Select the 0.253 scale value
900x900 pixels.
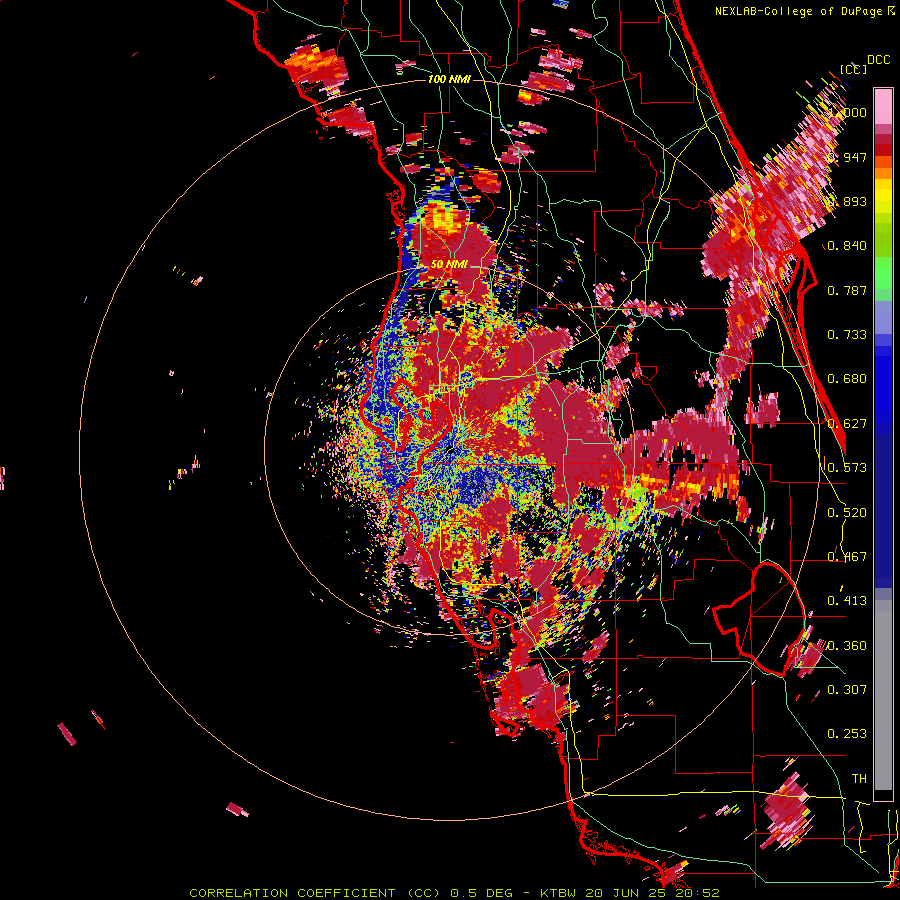tap(847, 734)
